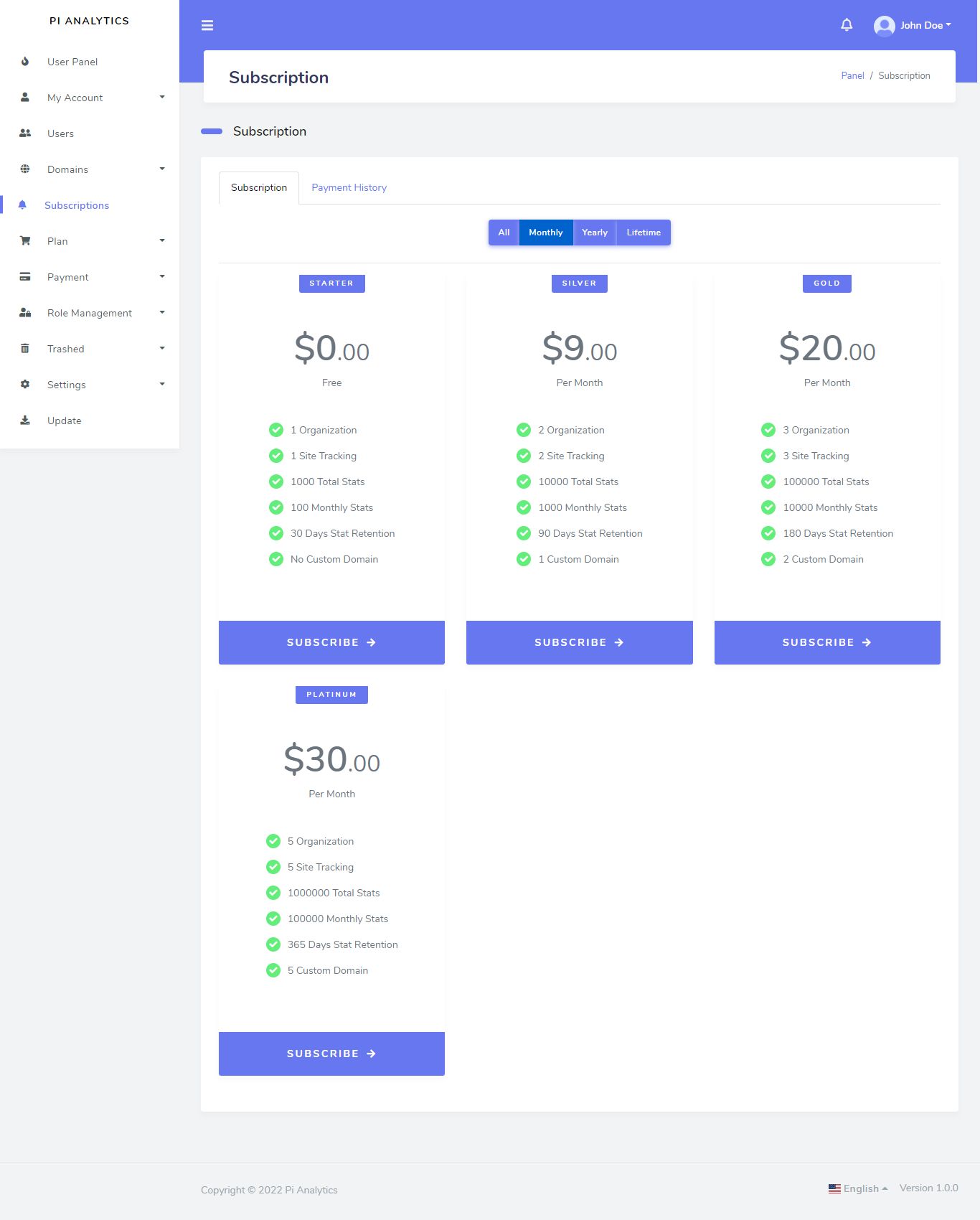Click the STARTER plan badge
Image resolution: width=980 pixels, height=1220 pixels.
331,283
